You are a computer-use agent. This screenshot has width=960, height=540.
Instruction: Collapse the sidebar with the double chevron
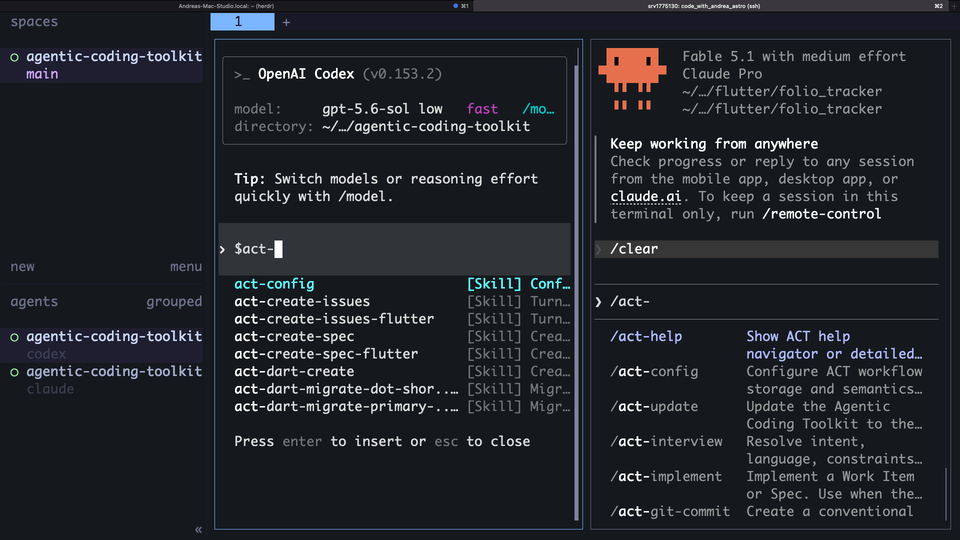coord(198,530)
